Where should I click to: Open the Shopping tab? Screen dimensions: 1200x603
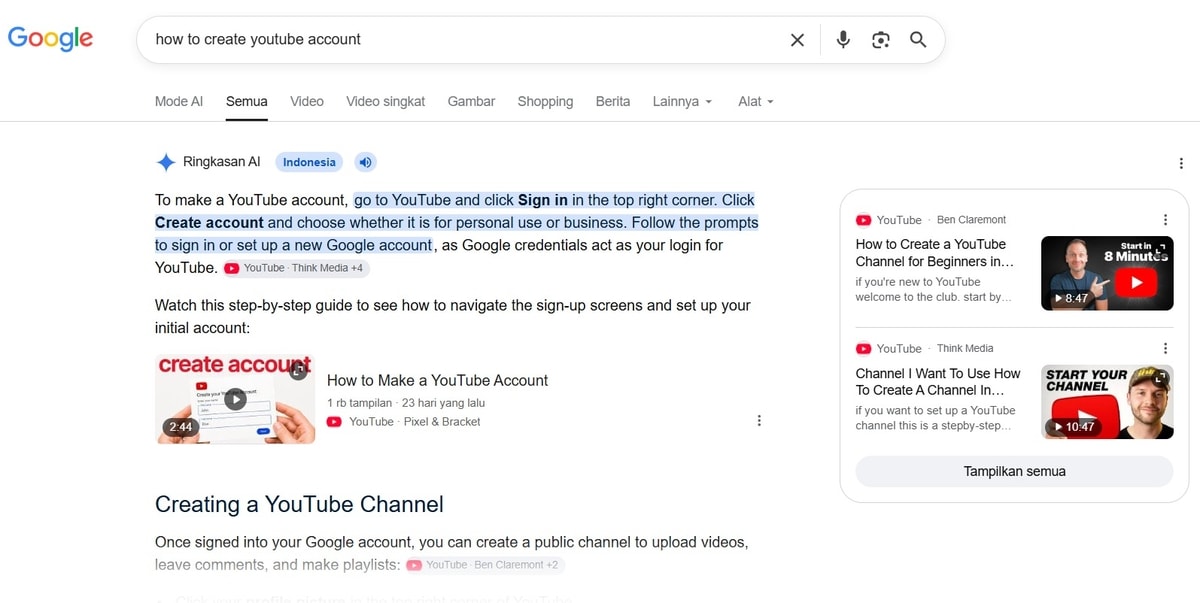click(x=545, y=101)
